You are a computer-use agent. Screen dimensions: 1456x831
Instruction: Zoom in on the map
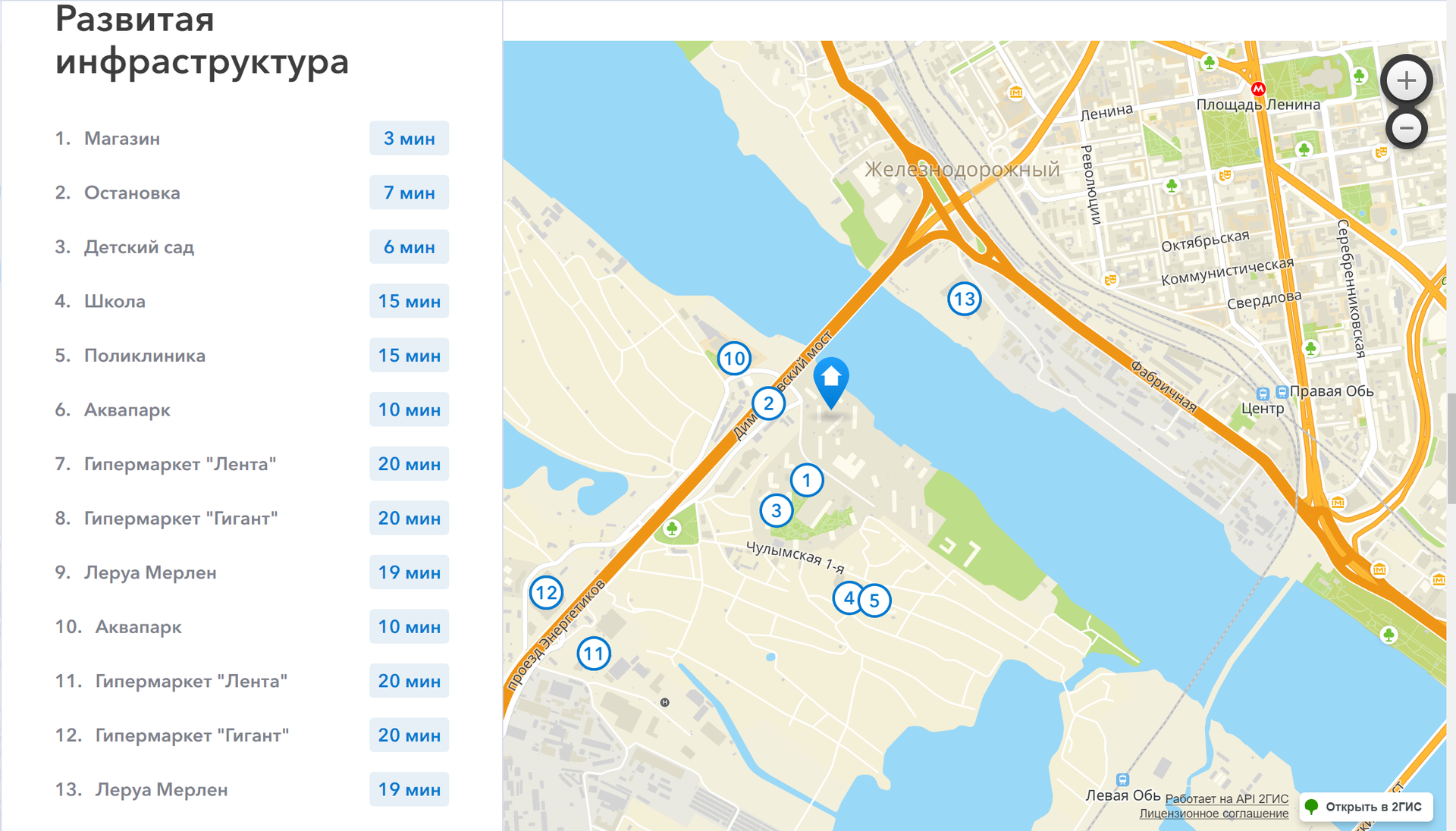click(x=1406, y=80)
